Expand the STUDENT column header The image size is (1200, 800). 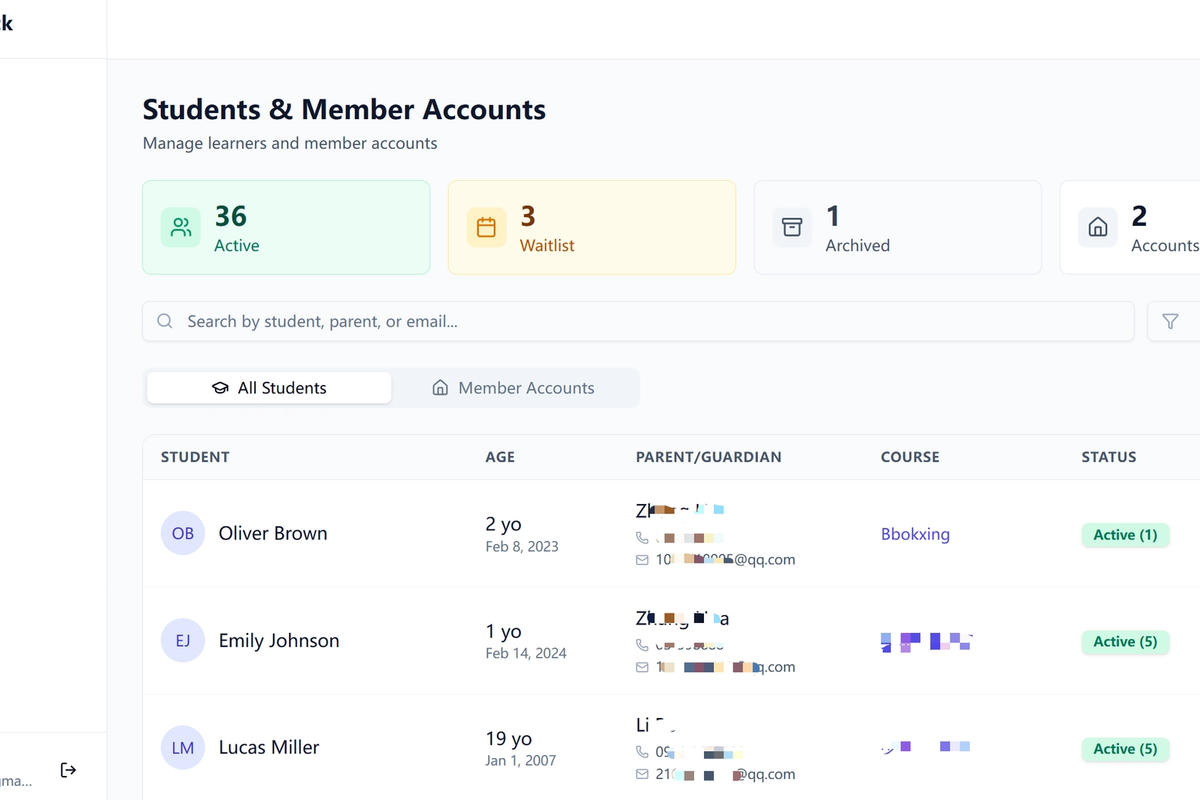(195, 457)
